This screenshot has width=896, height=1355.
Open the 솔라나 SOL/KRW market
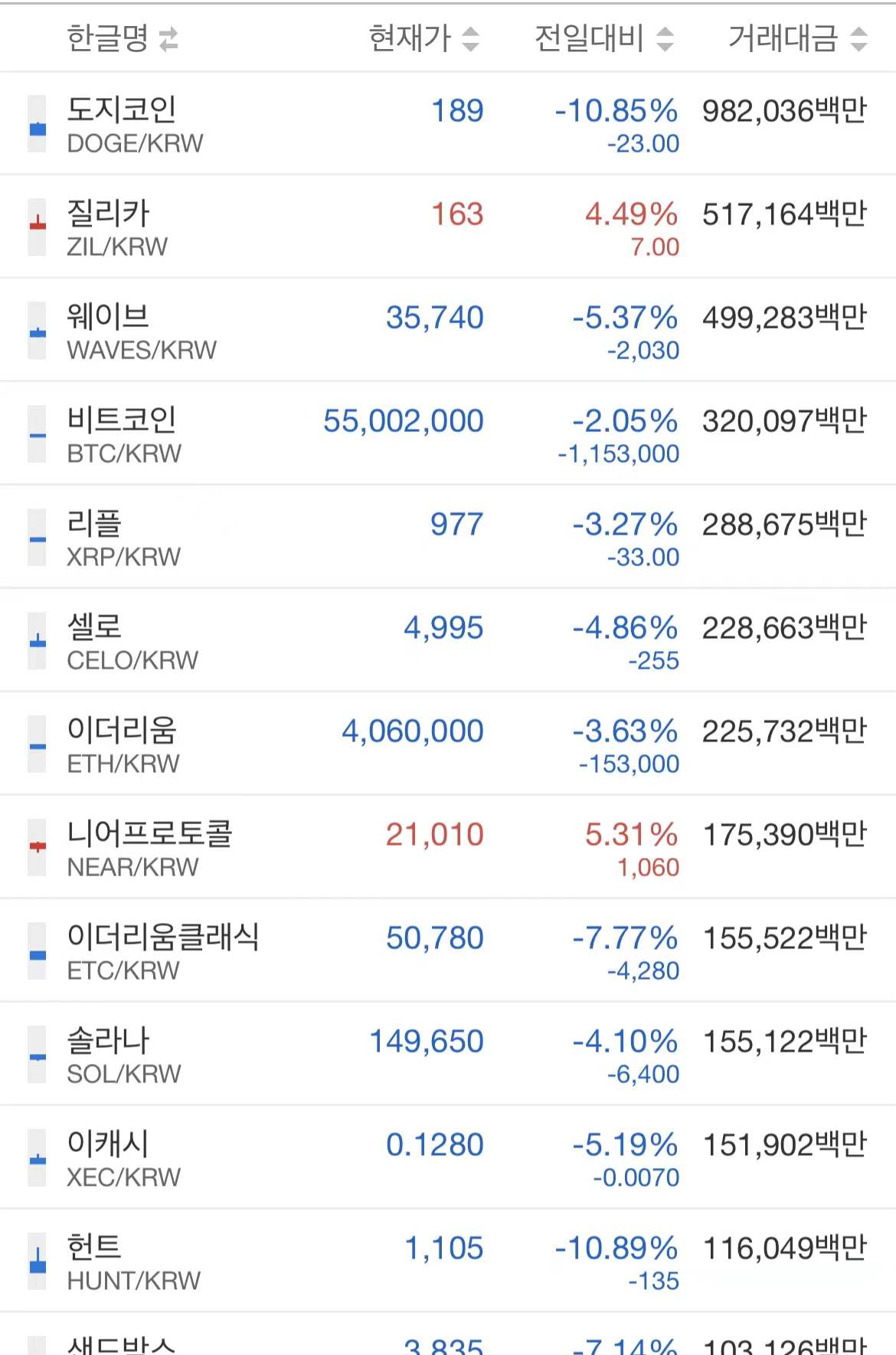[x=124, y=1056]
